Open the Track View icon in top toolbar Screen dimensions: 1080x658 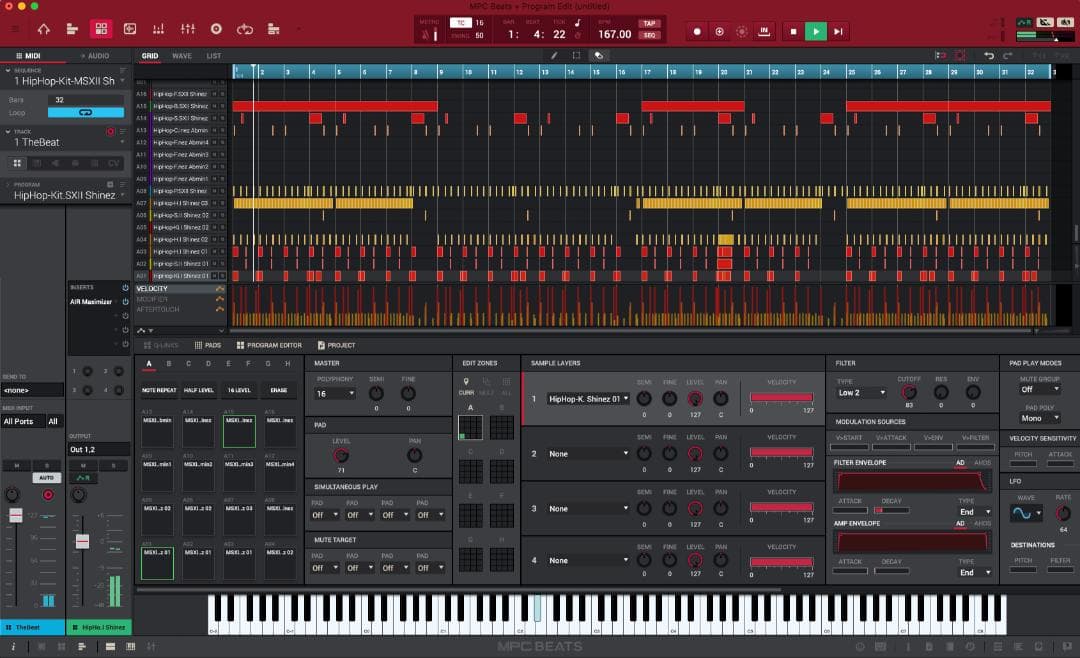(x=72, y=28)
